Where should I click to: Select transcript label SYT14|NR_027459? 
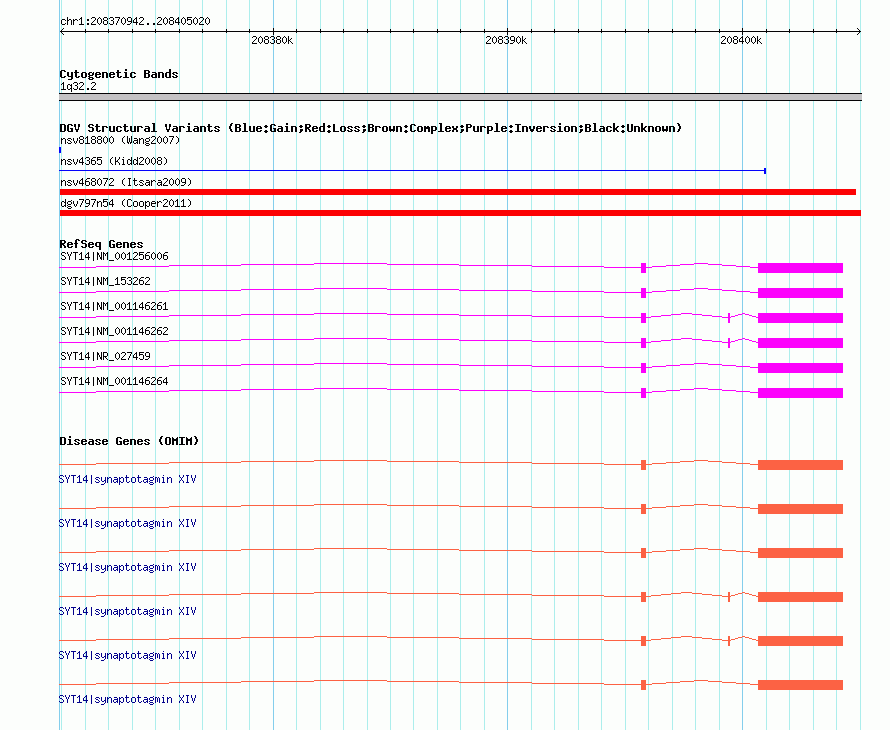pos(105,356)
